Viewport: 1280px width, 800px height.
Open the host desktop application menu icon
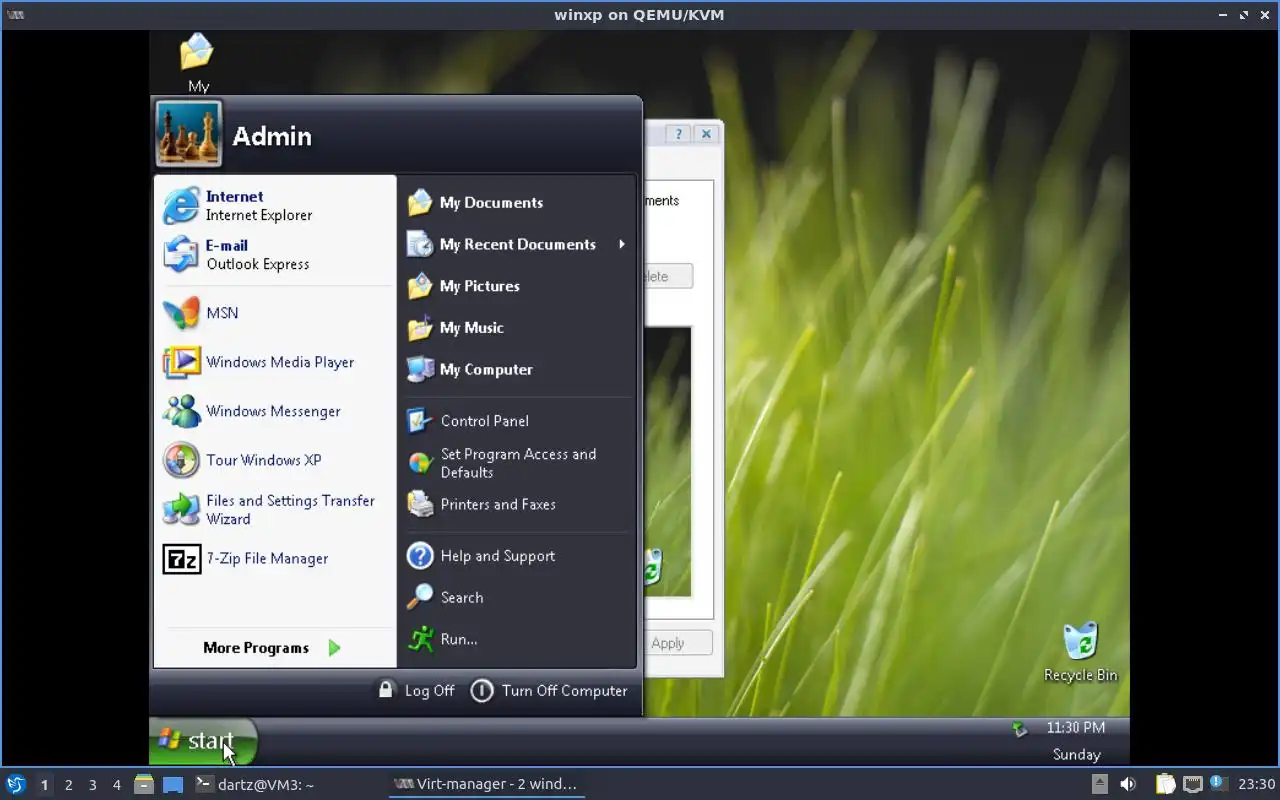tap(16, 784)
